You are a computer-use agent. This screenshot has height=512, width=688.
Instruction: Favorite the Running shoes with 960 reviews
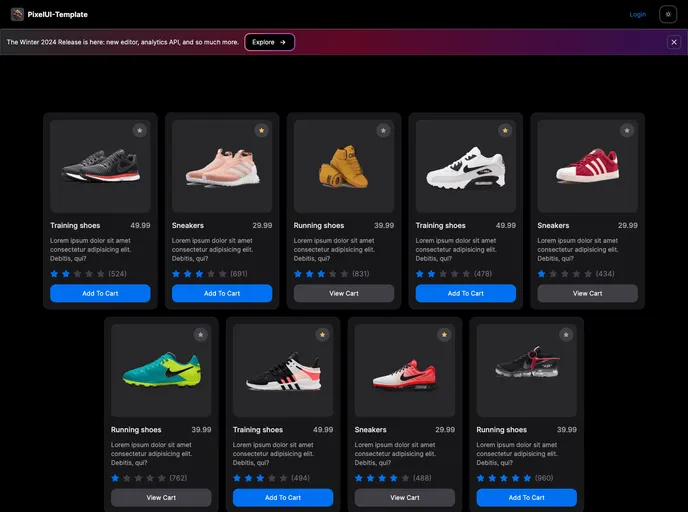click(x=566, y=335)
